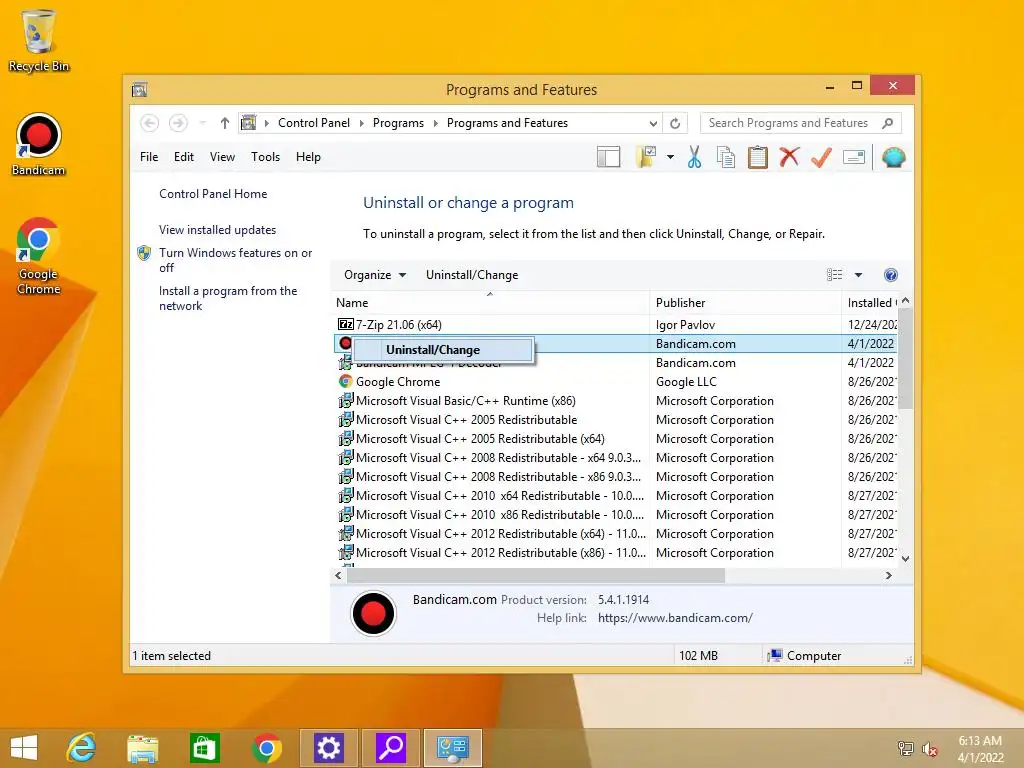The image size is (1024, 768).
Task: Open Recycle Bin on desktop
Action: tap(39, 40)
